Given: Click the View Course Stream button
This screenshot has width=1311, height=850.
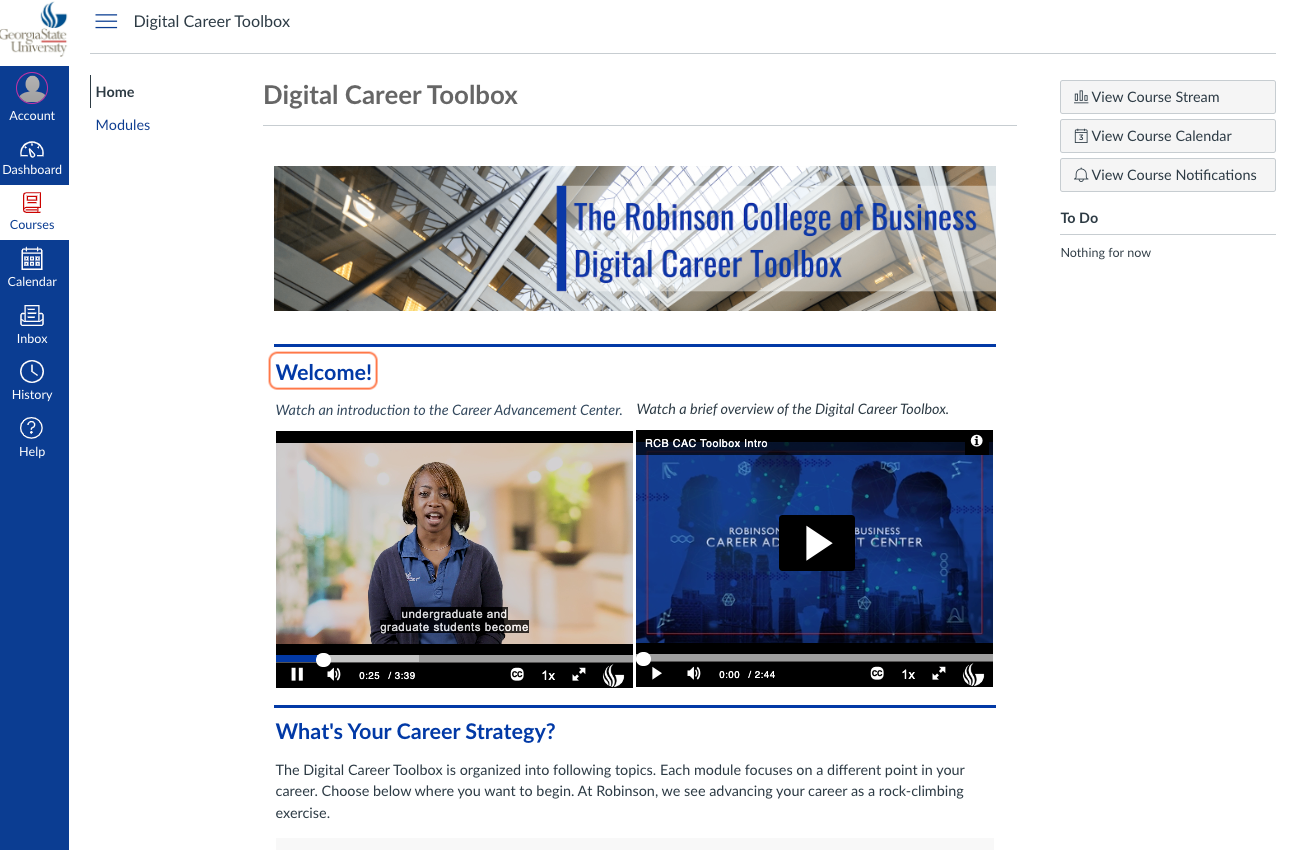Looking at the screenshot, I should (1168, 97).
